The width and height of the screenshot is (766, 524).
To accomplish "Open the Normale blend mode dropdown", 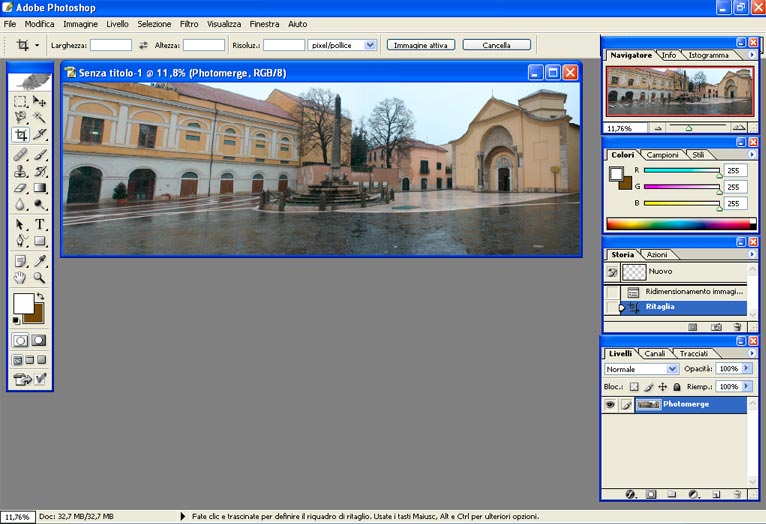I will click(x=641, y=369).
